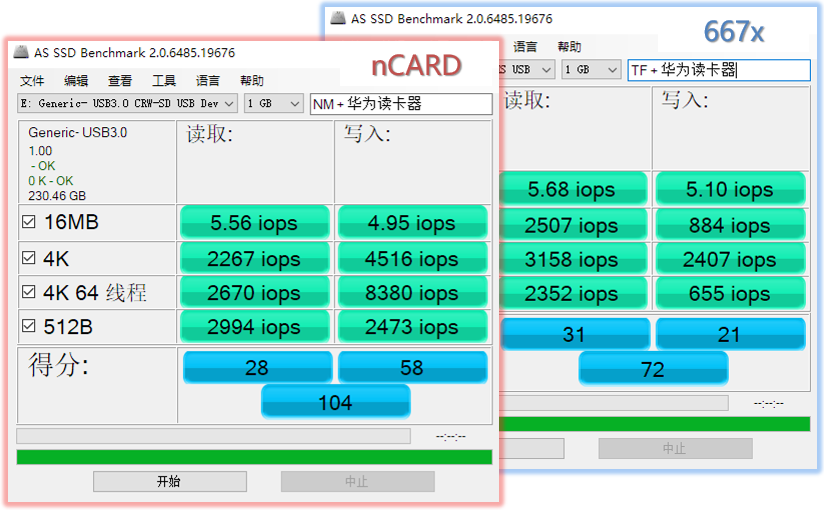The width and height of the screenshot is (824, 510).
Task: Uncheck the 4K test checkbox
Action: (28, 259)
